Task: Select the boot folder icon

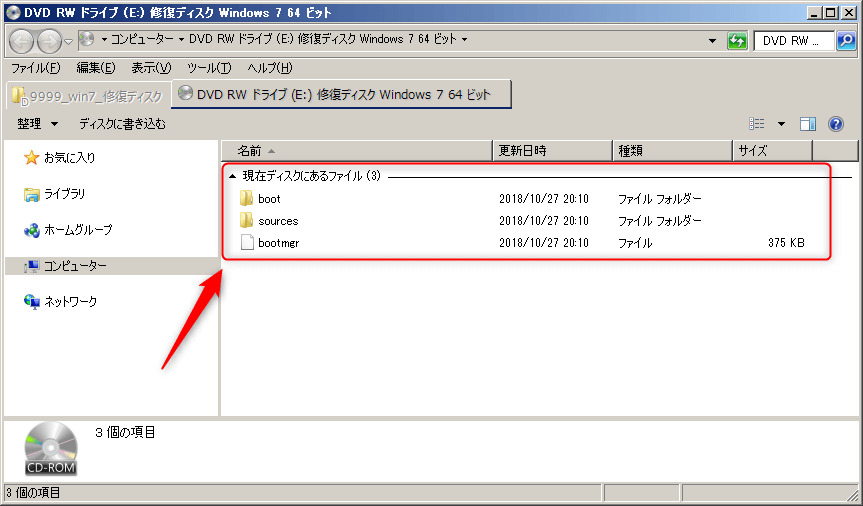Action: (247, 199)
